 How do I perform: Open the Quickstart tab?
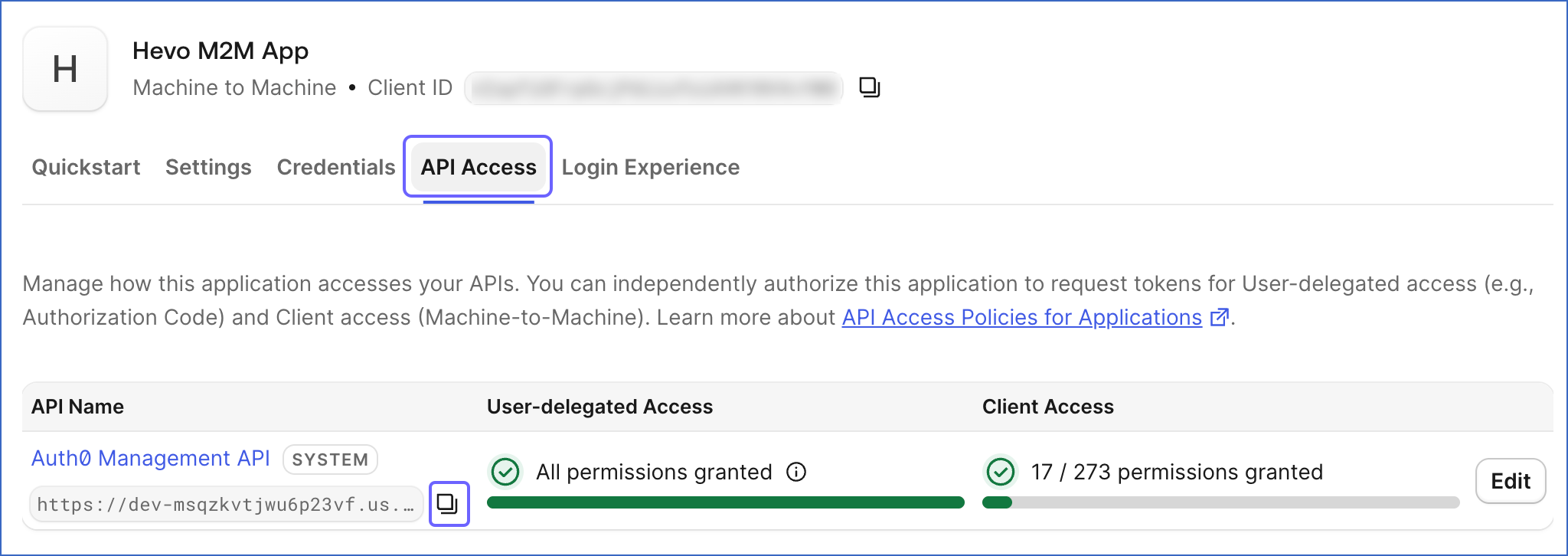pos(86,167)
